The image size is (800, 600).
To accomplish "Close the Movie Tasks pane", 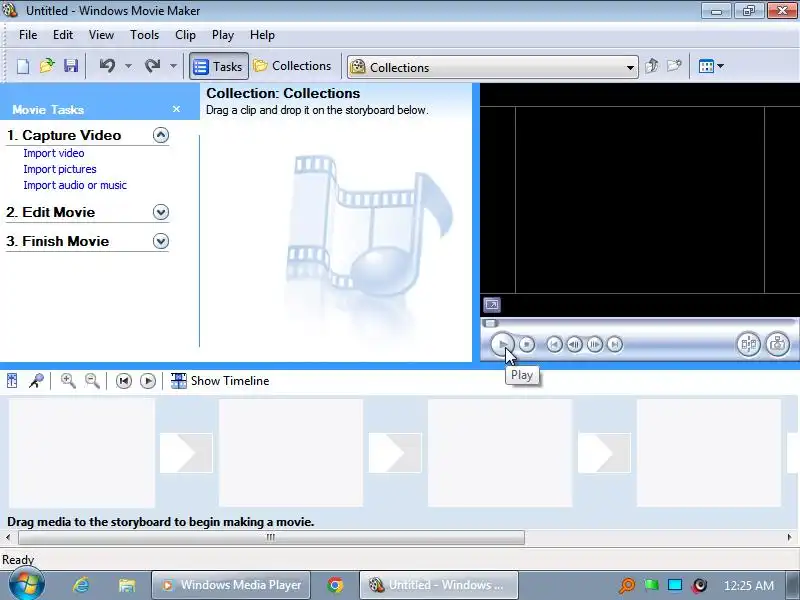I will pos(177,109).
